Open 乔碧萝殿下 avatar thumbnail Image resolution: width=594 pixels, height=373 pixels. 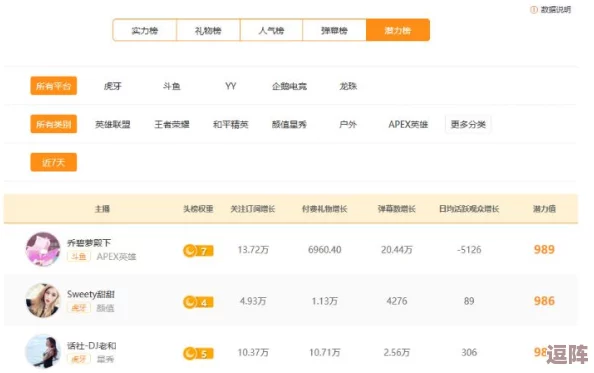tap(43, 249)
